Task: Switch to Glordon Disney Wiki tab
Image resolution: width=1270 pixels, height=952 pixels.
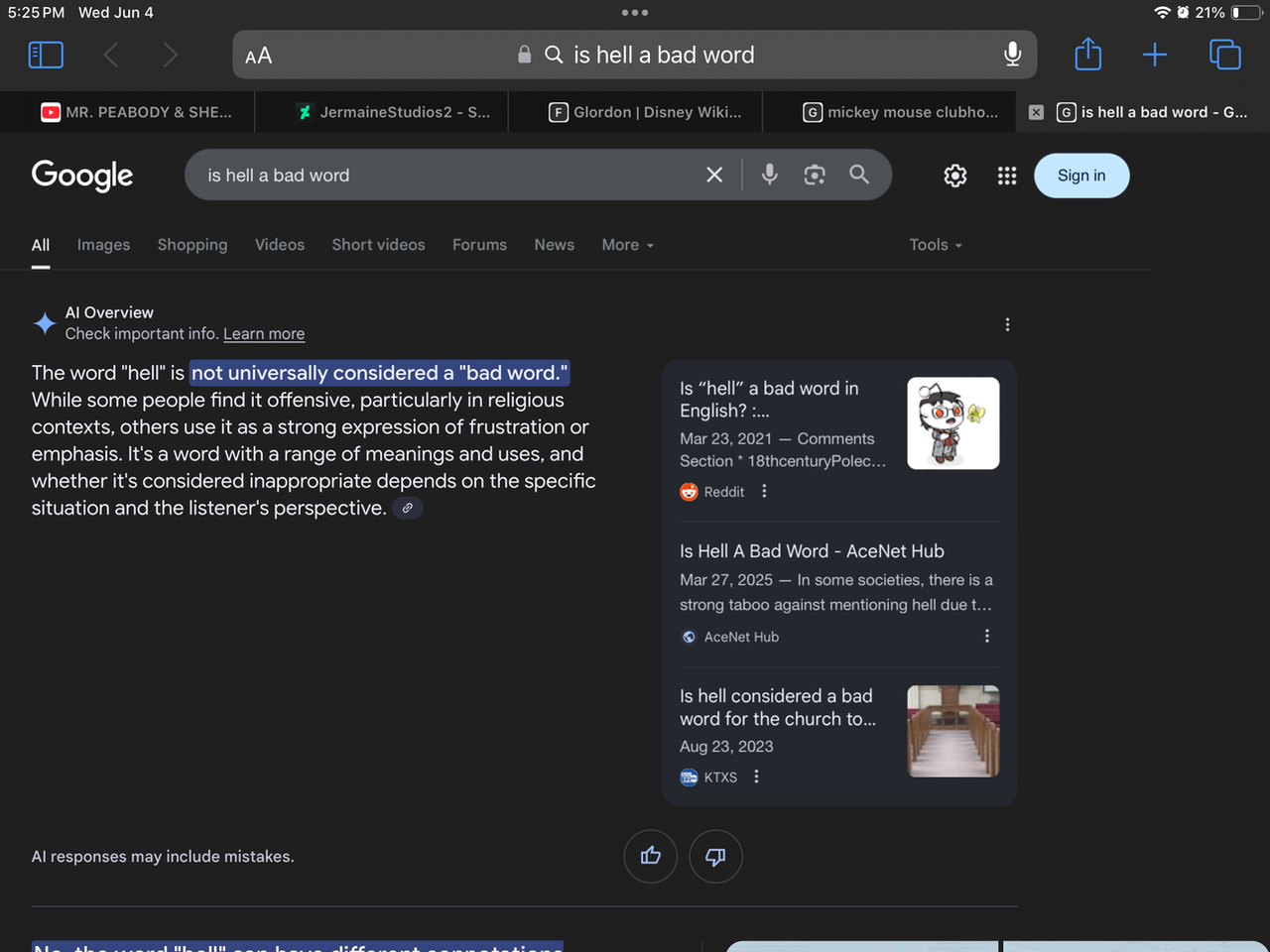Action: click(x=645, y=112)
